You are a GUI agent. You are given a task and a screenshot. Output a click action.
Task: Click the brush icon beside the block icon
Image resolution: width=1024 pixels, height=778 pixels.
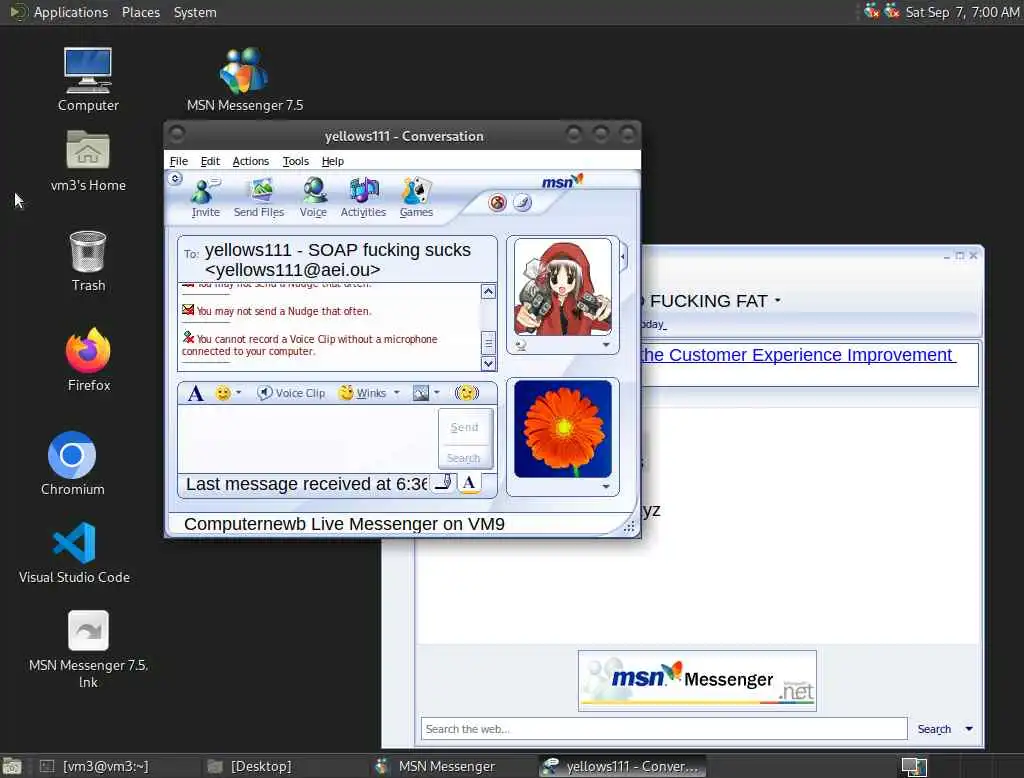522,203
